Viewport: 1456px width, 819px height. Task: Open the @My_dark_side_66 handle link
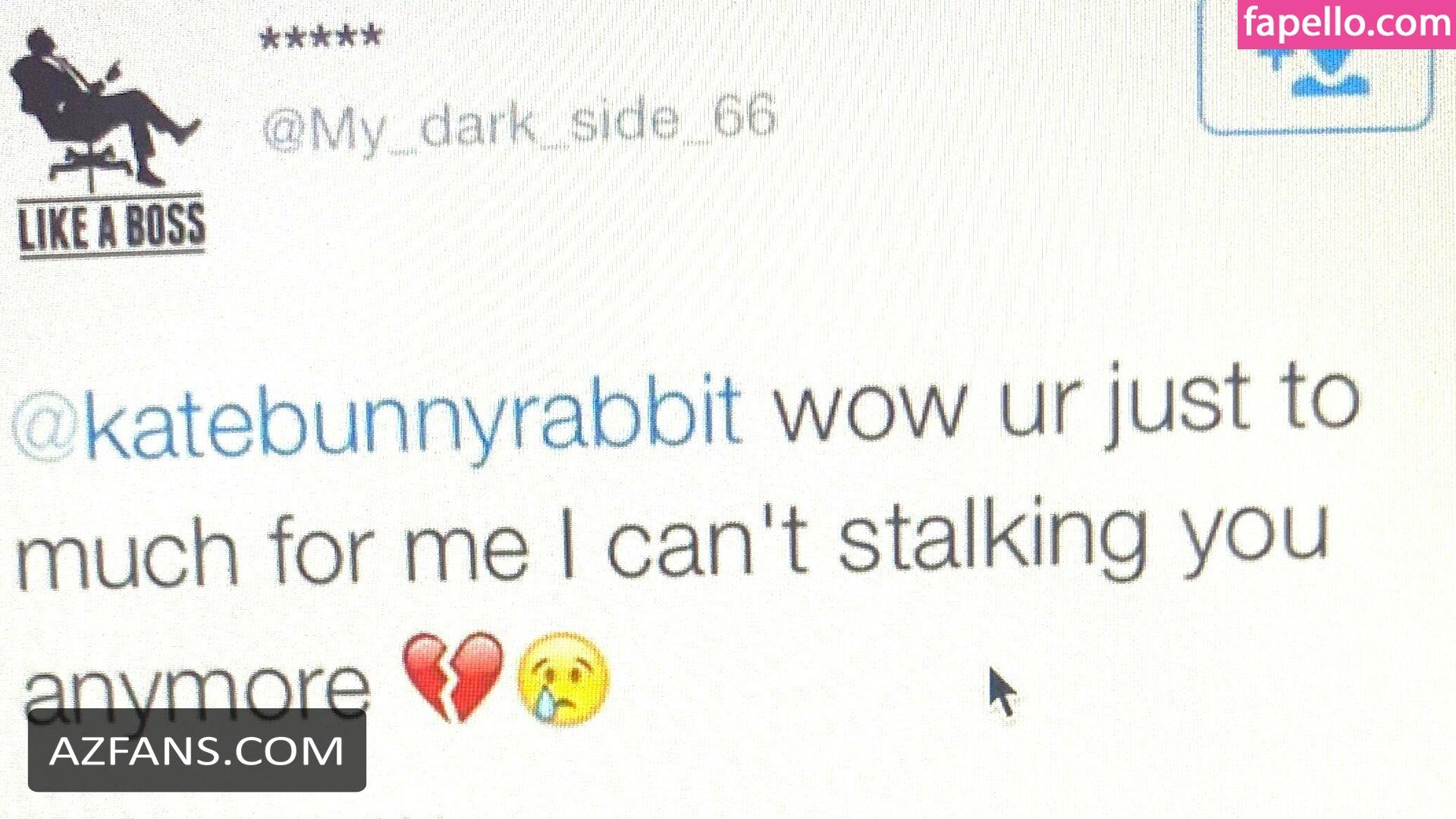click(519, 123)
